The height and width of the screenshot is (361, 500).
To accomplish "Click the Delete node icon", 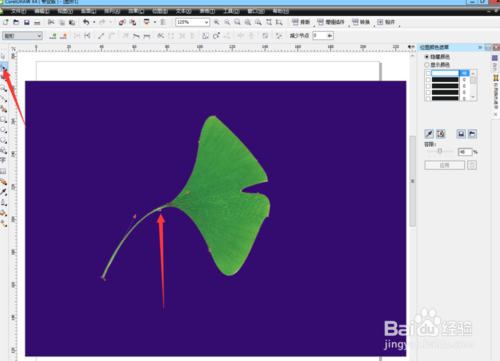I will 63,36.
